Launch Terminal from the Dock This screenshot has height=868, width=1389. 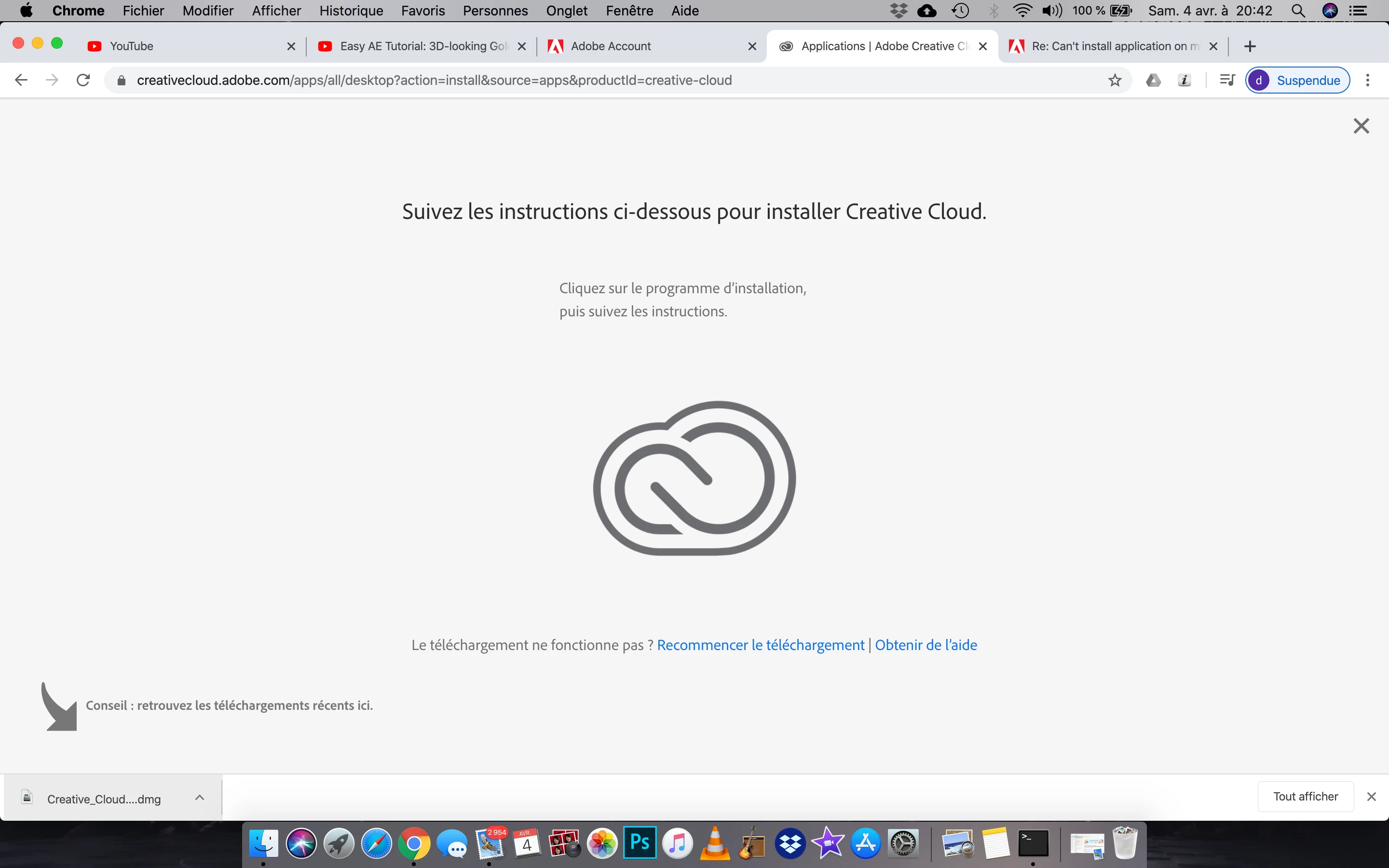click(1033, 844)
